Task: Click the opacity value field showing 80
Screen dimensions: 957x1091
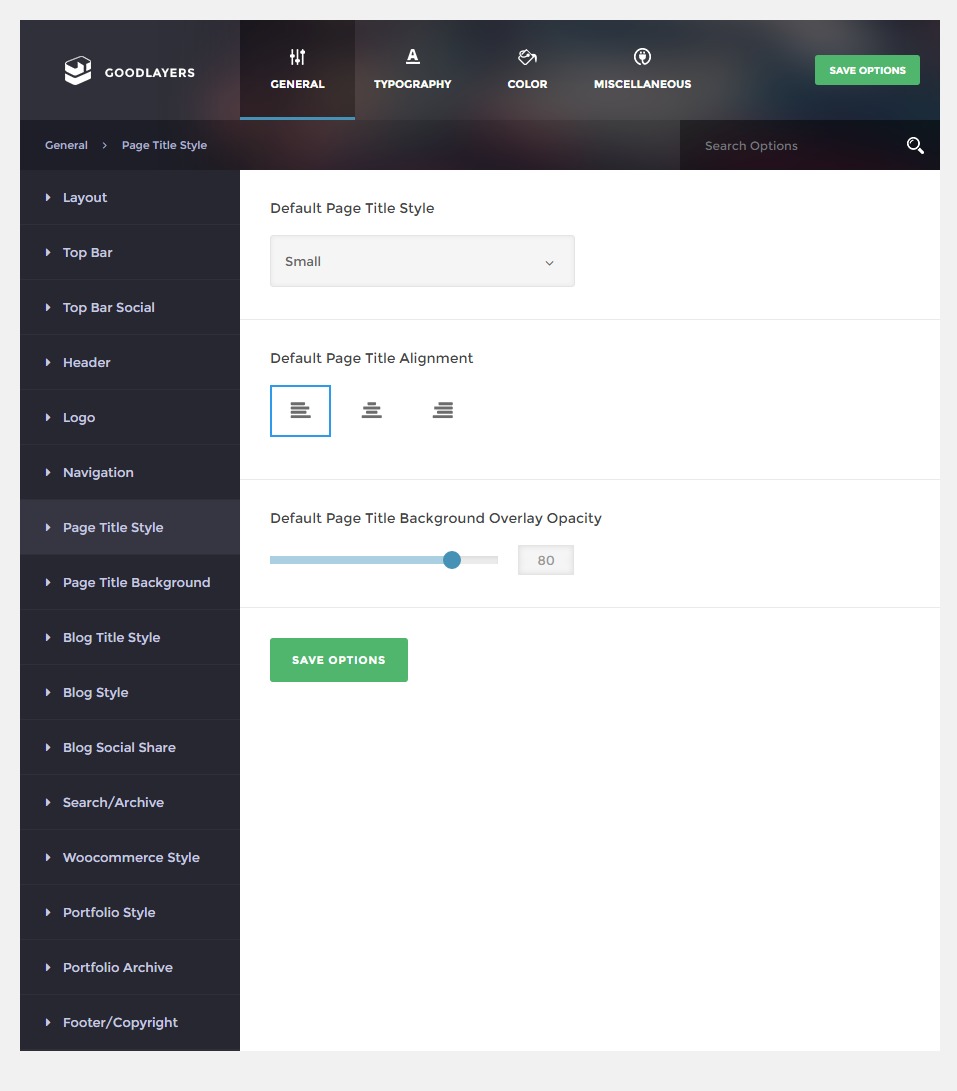Action: (546, 560)
